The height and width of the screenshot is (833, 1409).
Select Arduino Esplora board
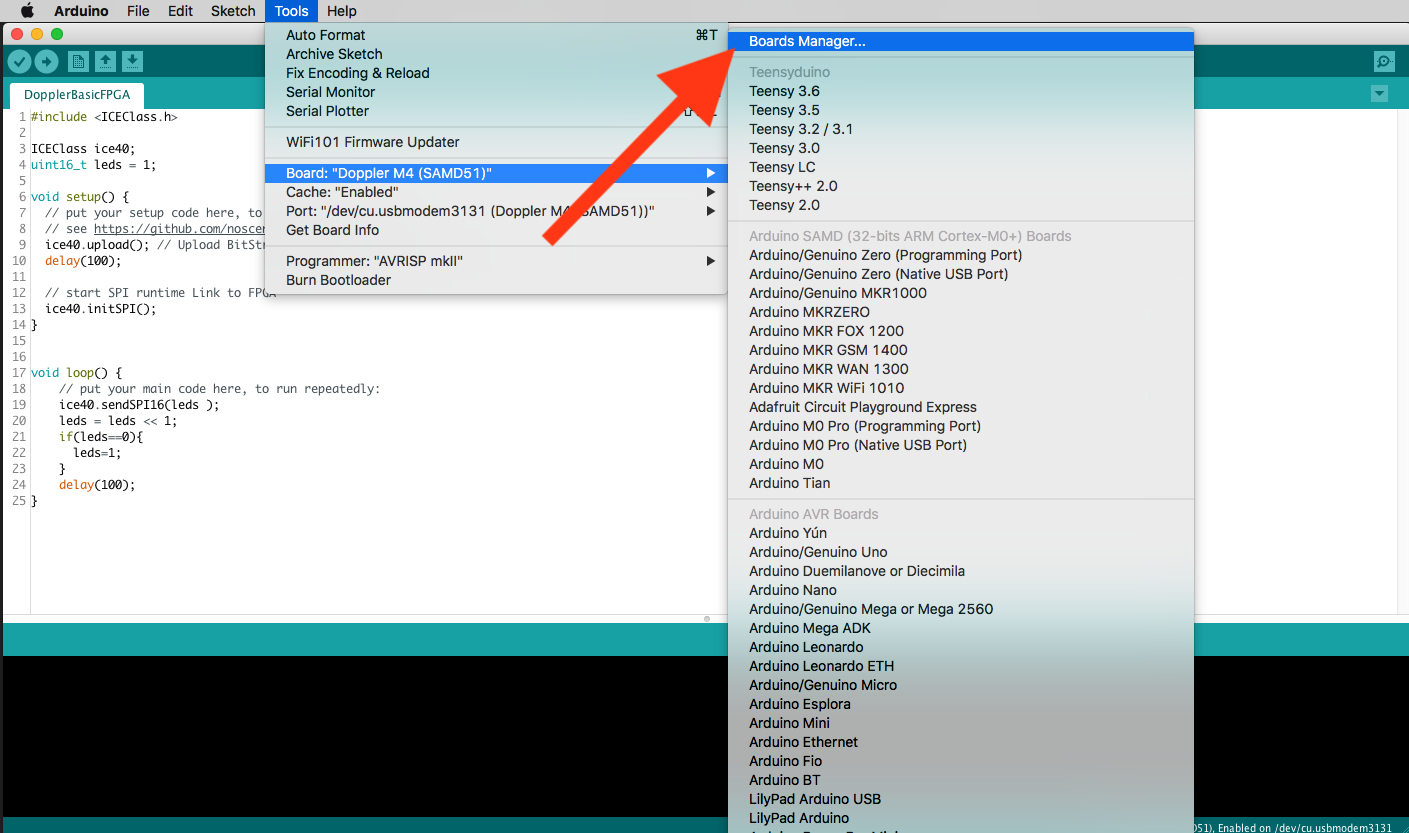coord(961,704)
